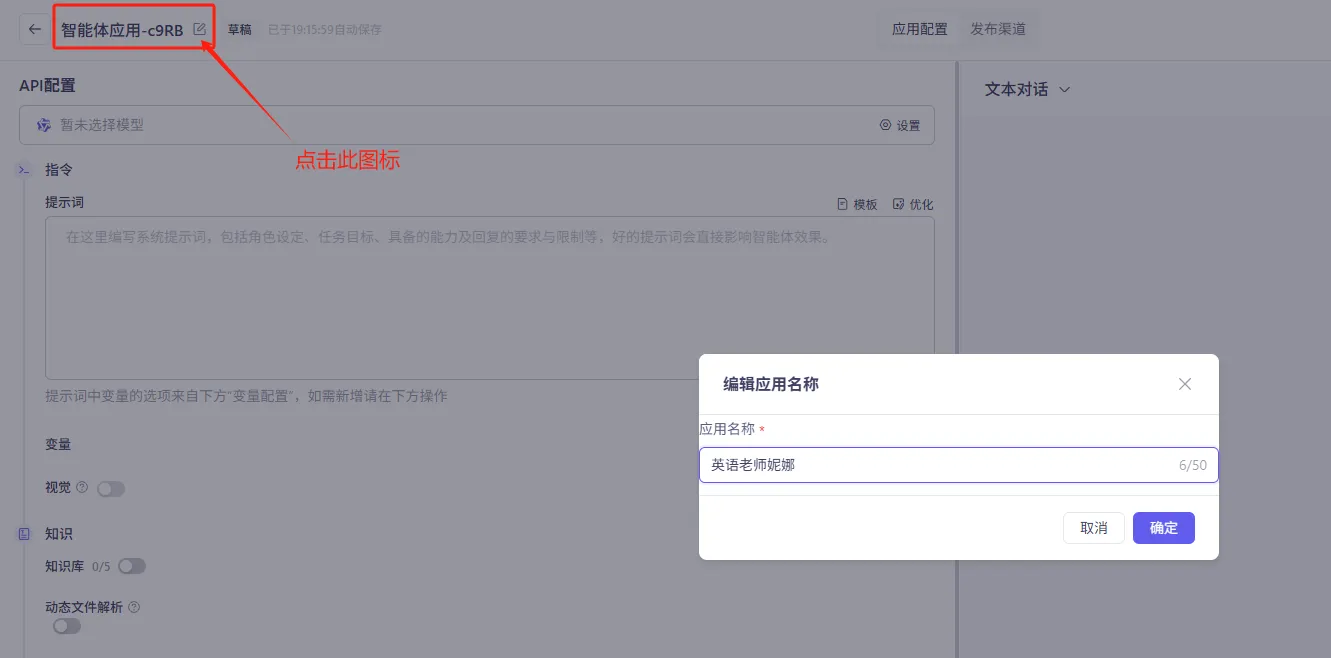
Task: Click the 变量 label
Action: [58, 444]
